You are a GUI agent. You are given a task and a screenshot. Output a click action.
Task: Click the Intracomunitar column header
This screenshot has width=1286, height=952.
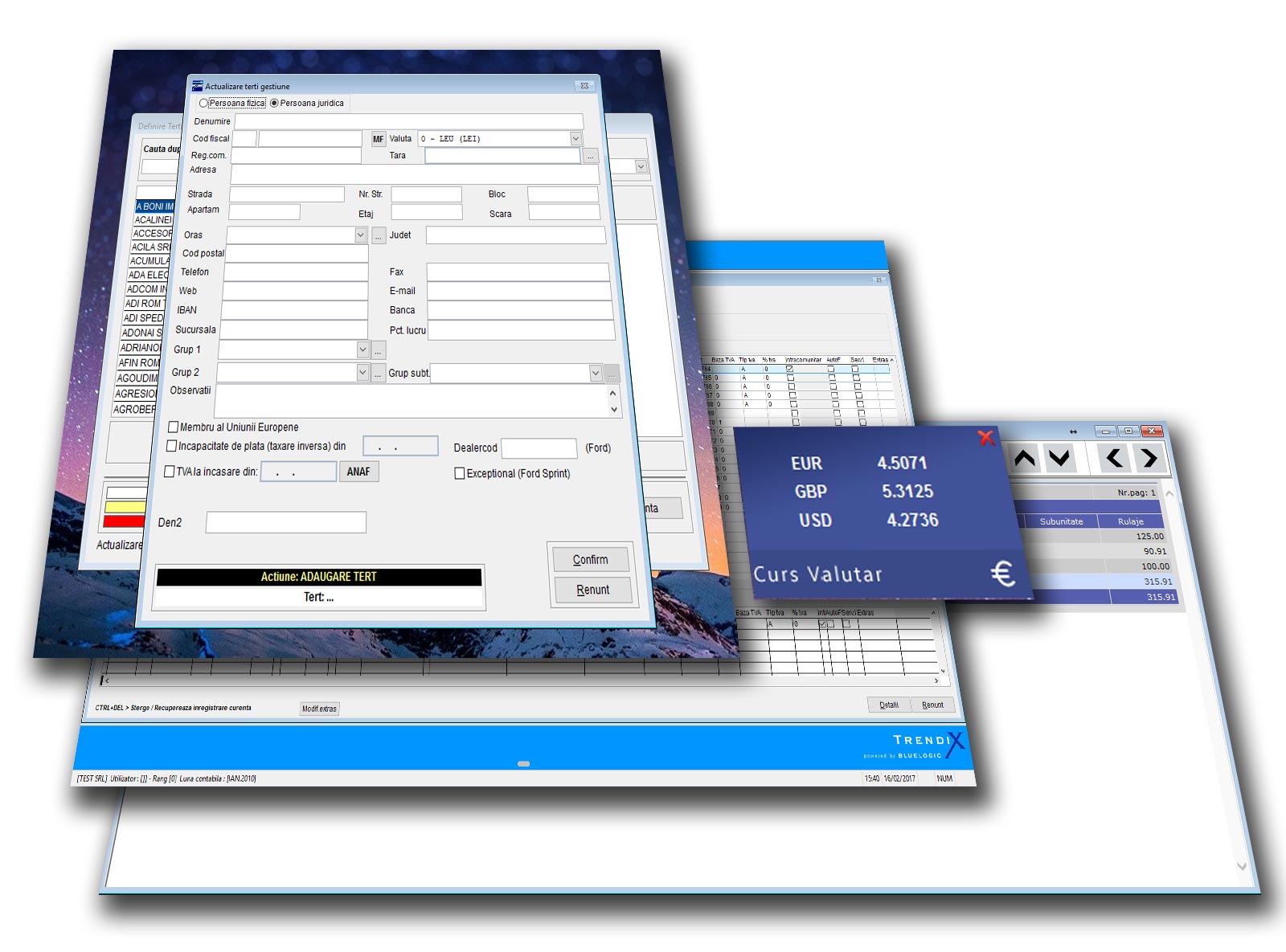tap(803, 360)
